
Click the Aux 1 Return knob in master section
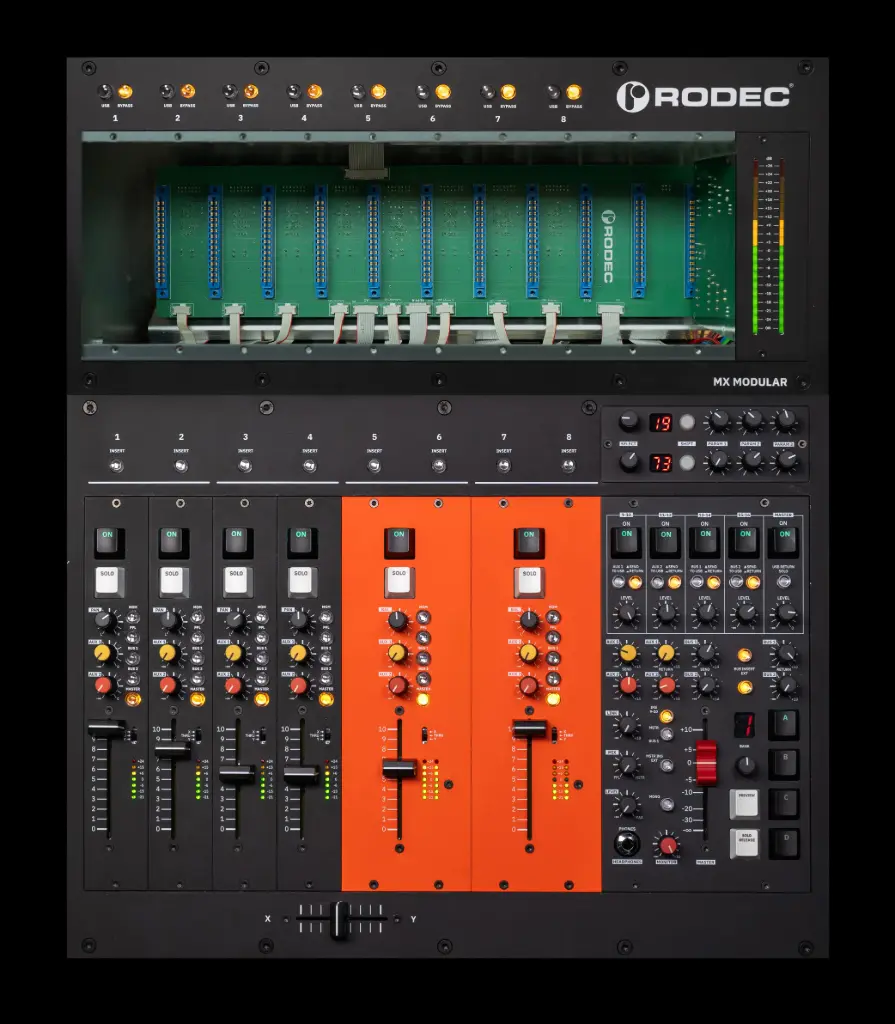pyautogui.click(x=666, y=653)
